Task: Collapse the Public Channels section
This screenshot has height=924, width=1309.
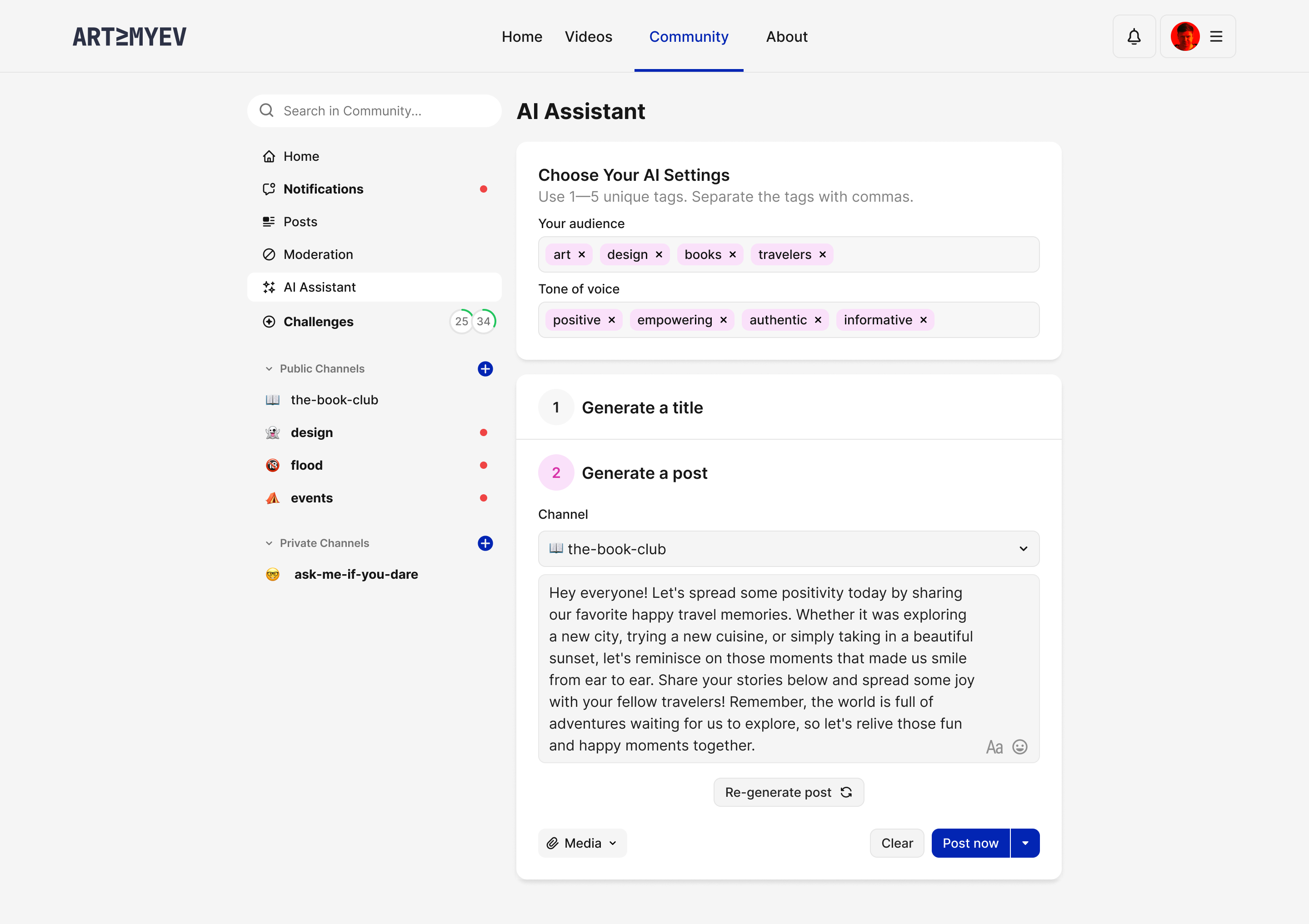Action: click(269, 368)
